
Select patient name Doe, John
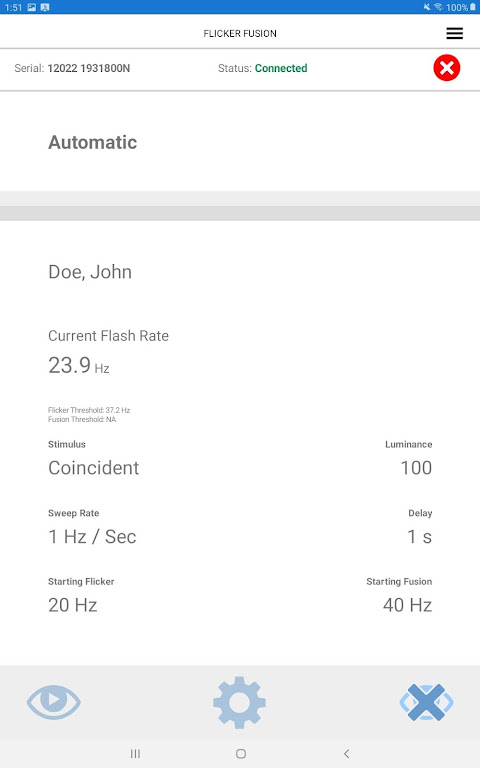(90, 272)
